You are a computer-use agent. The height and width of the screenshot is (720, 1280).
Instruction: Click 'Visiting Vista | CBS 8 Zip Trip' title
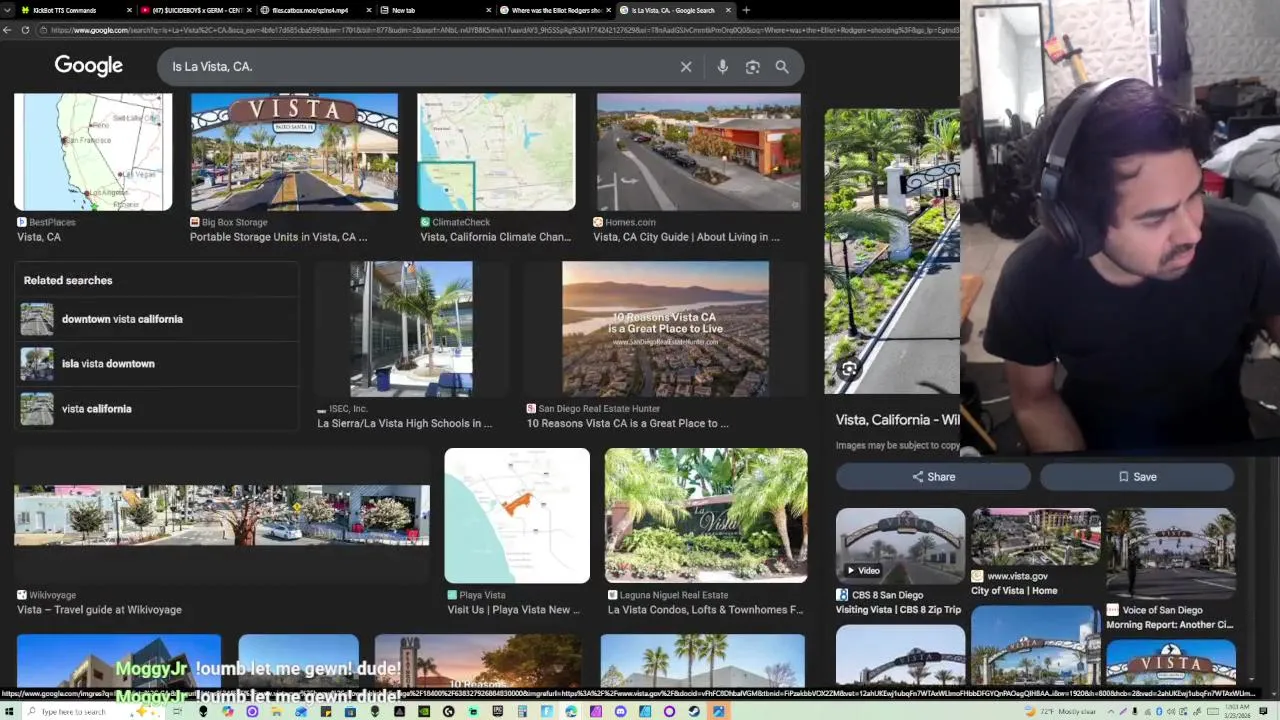tap(898, 610)
